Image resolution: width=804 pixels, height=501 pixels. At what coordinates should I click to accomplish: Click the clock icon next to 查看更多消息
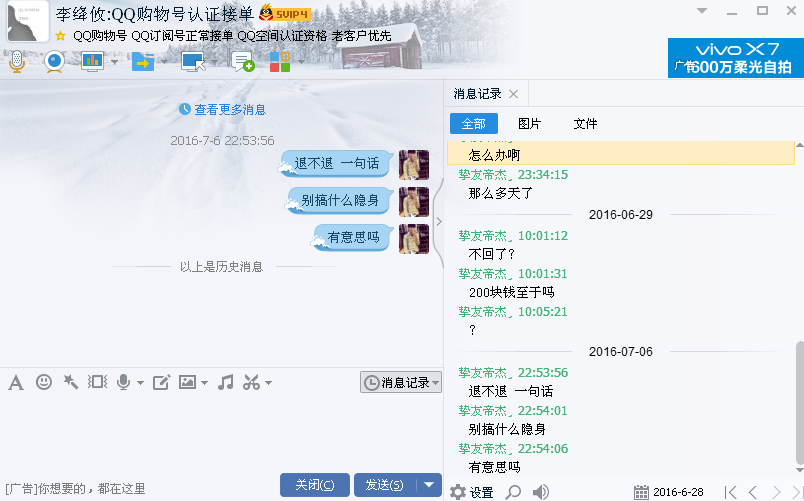tap(185, 109)
